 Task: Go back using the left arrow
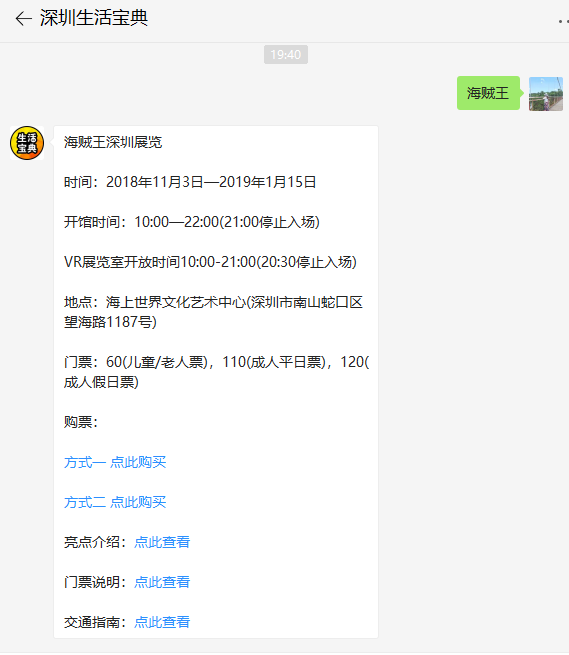[x=23, y=19]
